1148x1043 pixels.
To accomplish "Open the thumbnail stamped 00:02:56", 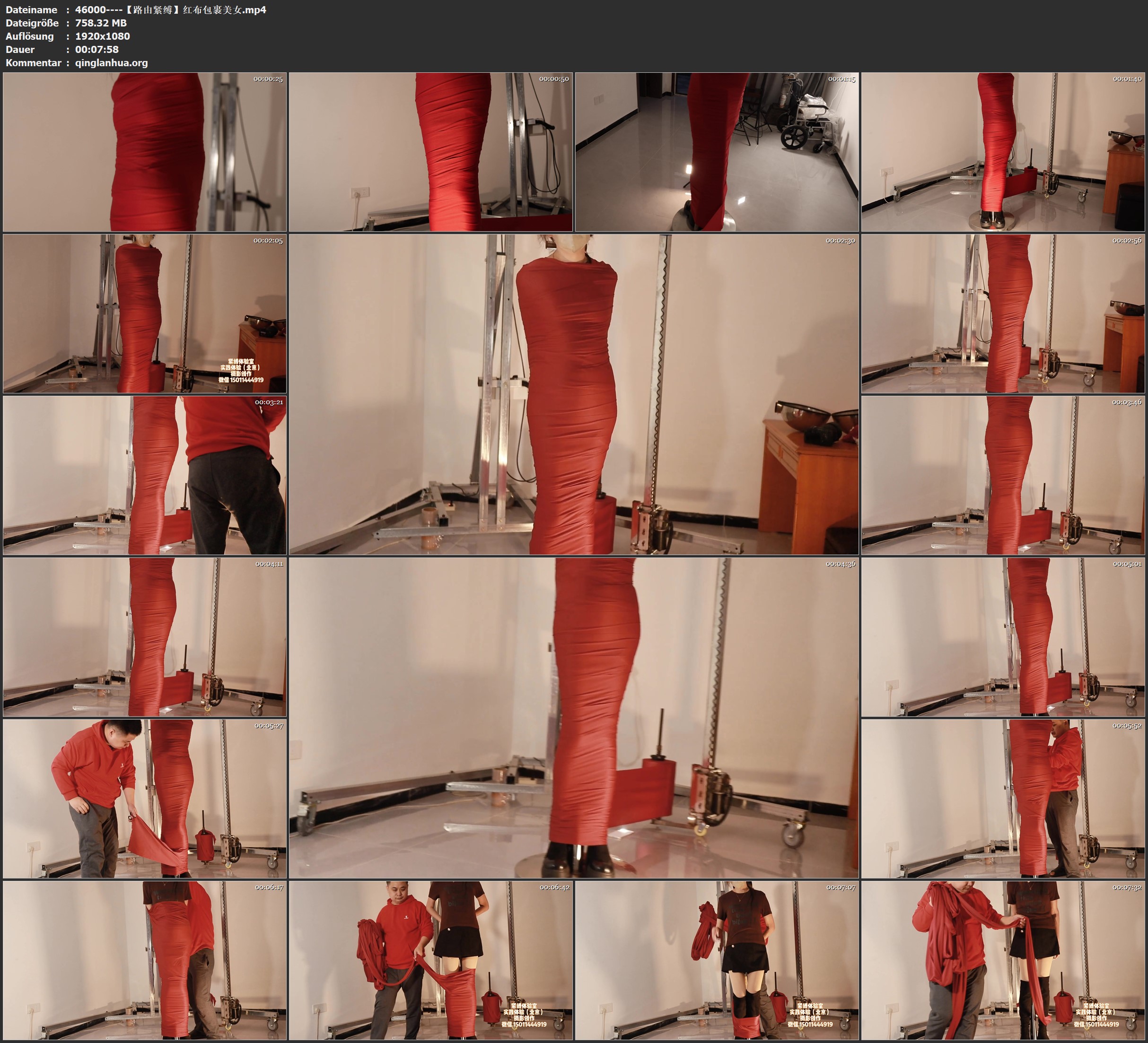I will [1003, 313].
